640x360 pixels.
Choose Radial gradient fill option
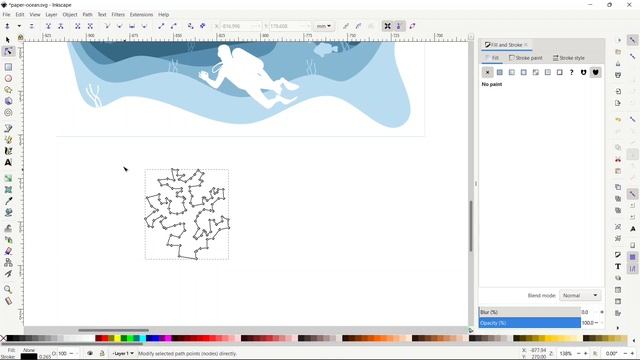pos(524,72)
